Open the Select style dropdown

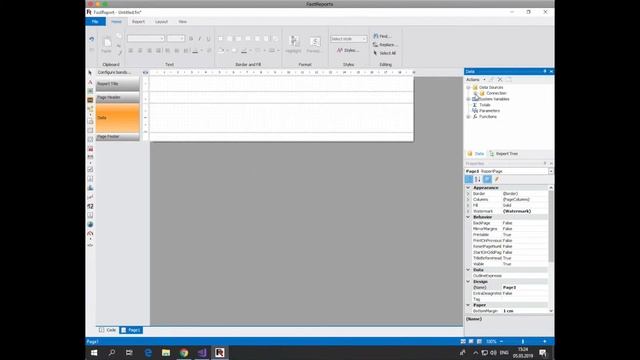[x=349, y=39]
